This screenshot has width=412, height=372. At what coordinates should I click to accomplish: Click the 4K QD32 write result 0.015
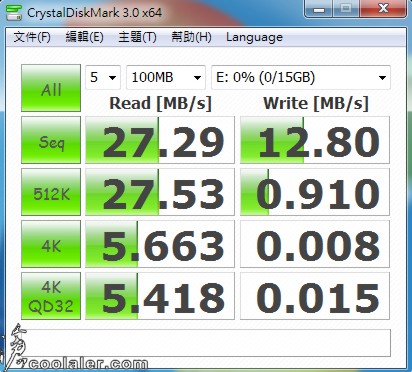coord(315,296)
